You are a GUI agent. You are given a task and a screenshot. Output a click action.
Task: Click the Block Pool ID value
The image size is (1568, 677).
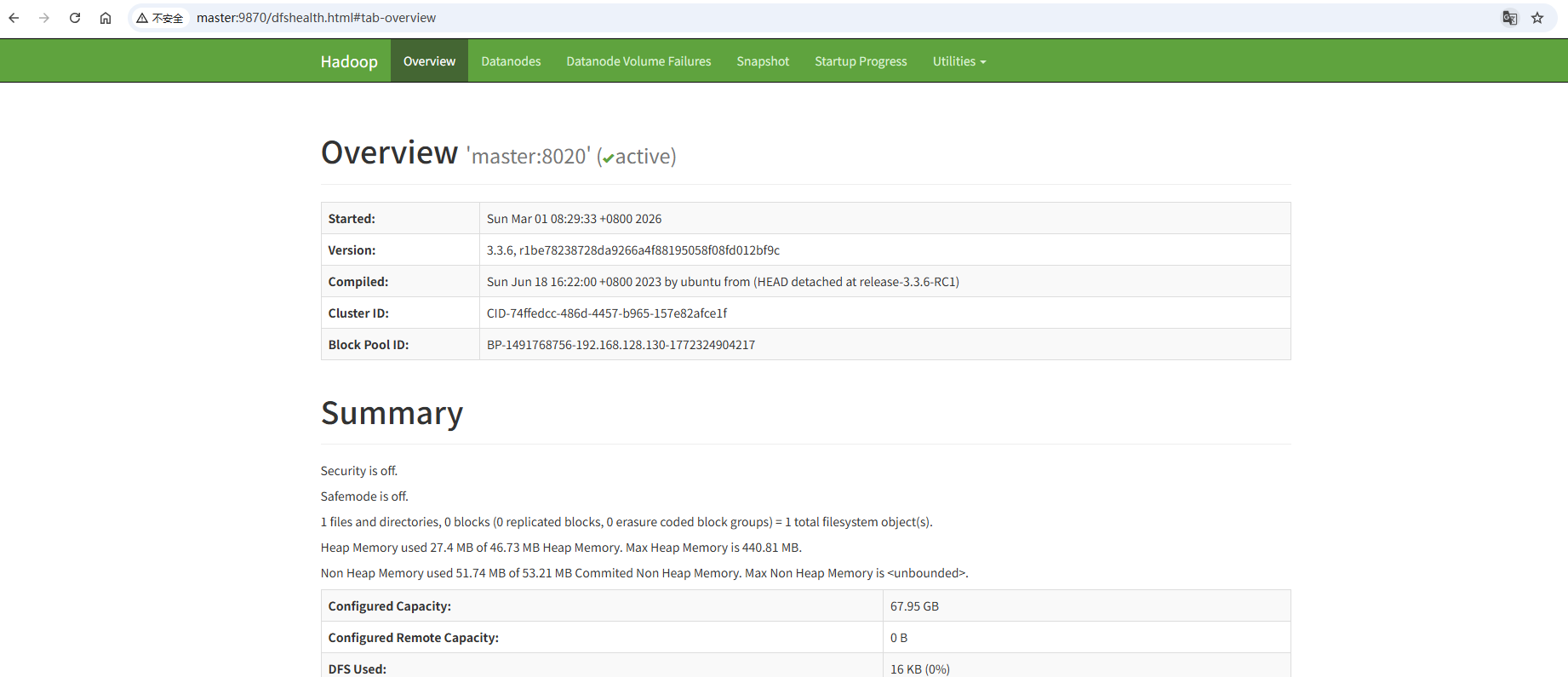[x=621, y=345]
